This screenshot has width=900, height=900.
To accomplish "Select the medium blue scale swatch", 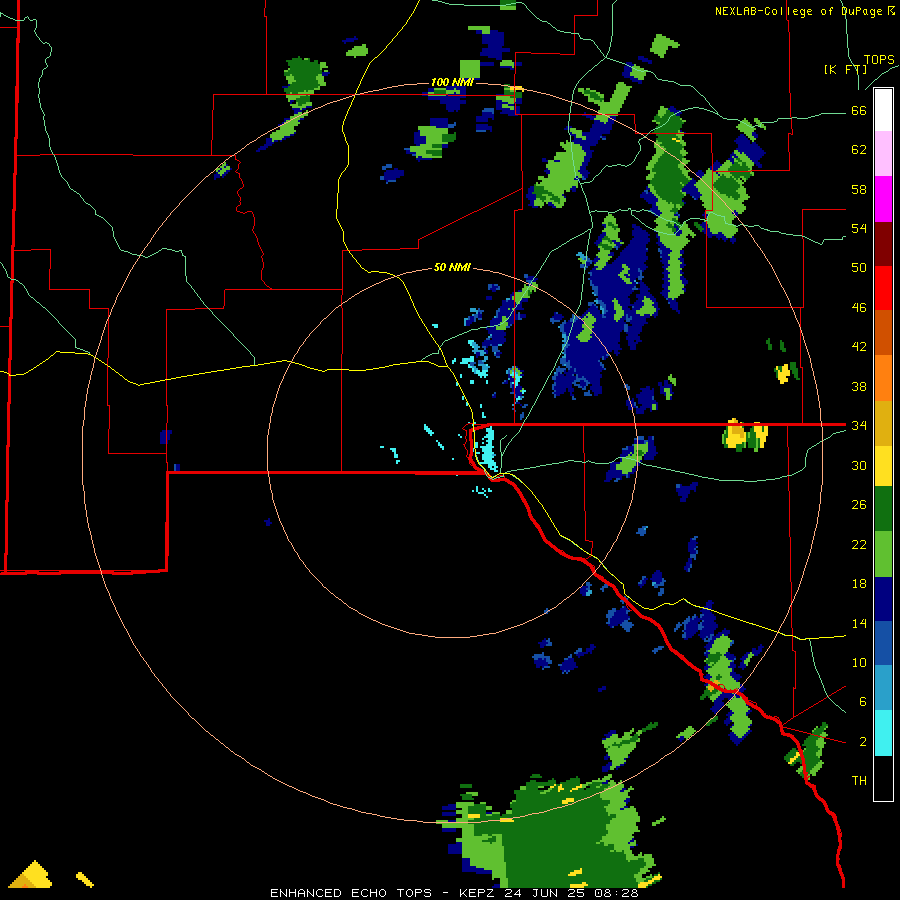I will pyautogui.click(x=883, y=643).
